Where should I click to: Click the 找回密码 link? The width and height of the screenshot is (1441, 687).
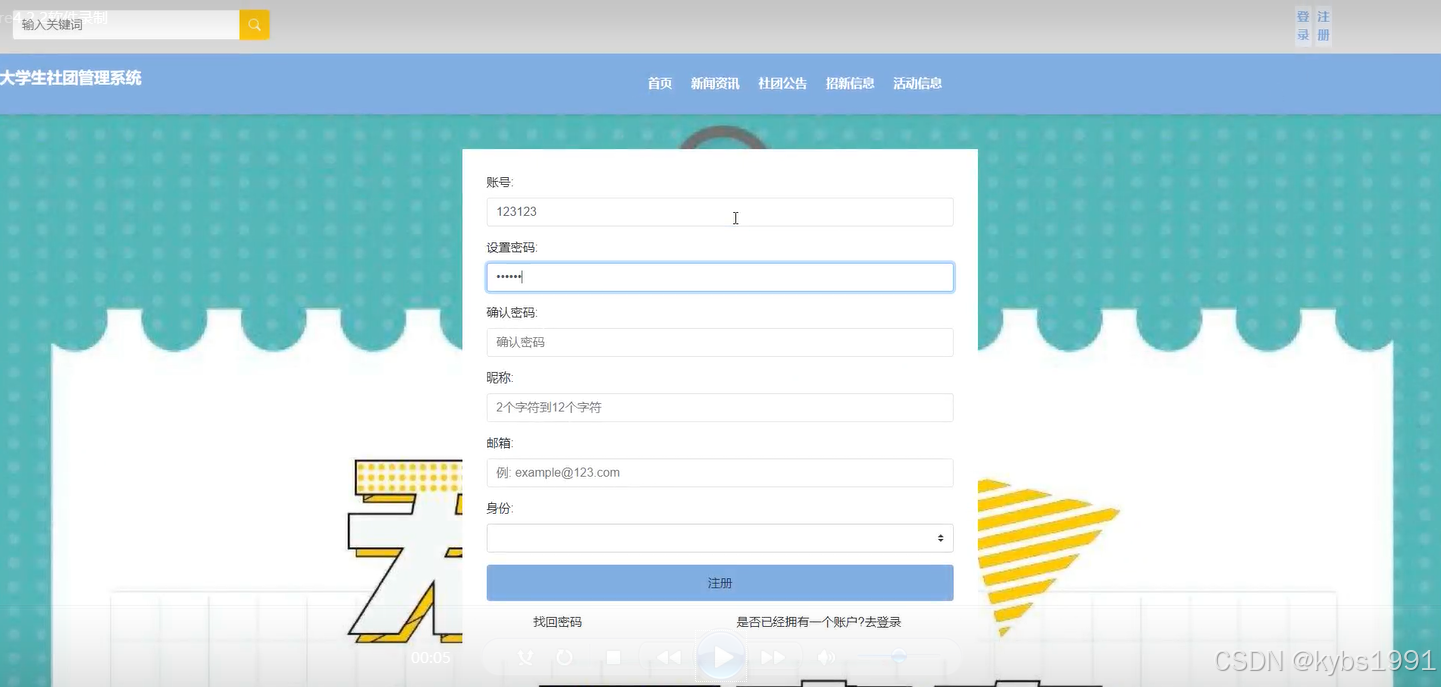tap(557, 622)
